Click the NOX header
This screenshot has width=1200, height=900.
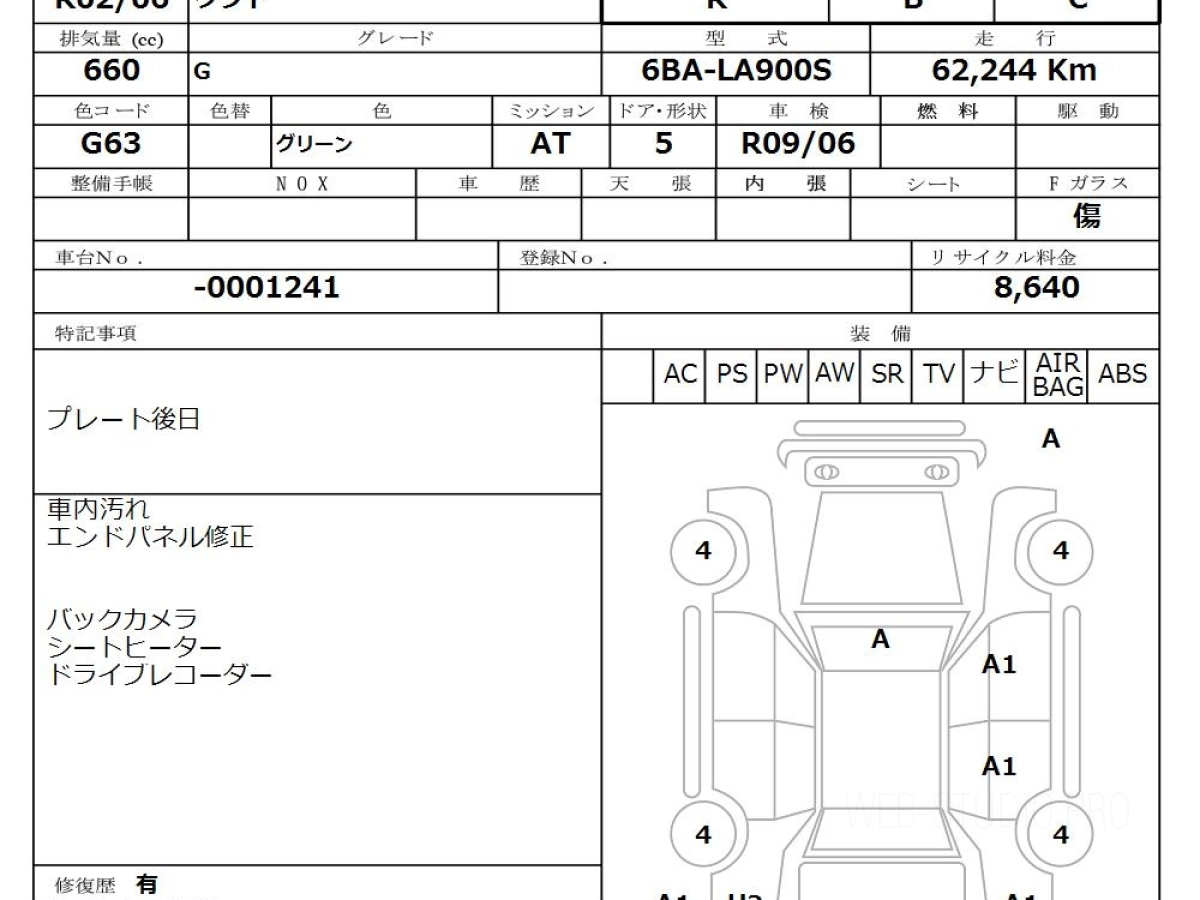click(302, 183)
